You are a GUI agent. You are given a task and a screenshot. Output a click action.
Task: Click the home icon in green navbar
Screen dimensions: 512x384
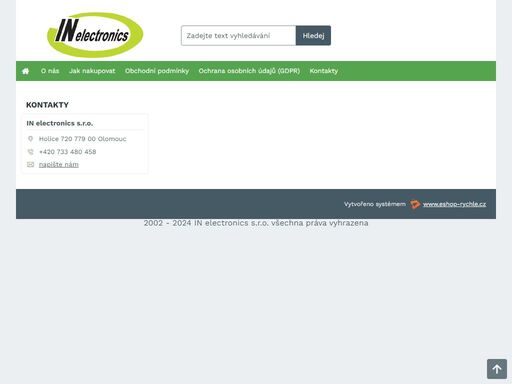pyautogui.click(x=25, y=71)
